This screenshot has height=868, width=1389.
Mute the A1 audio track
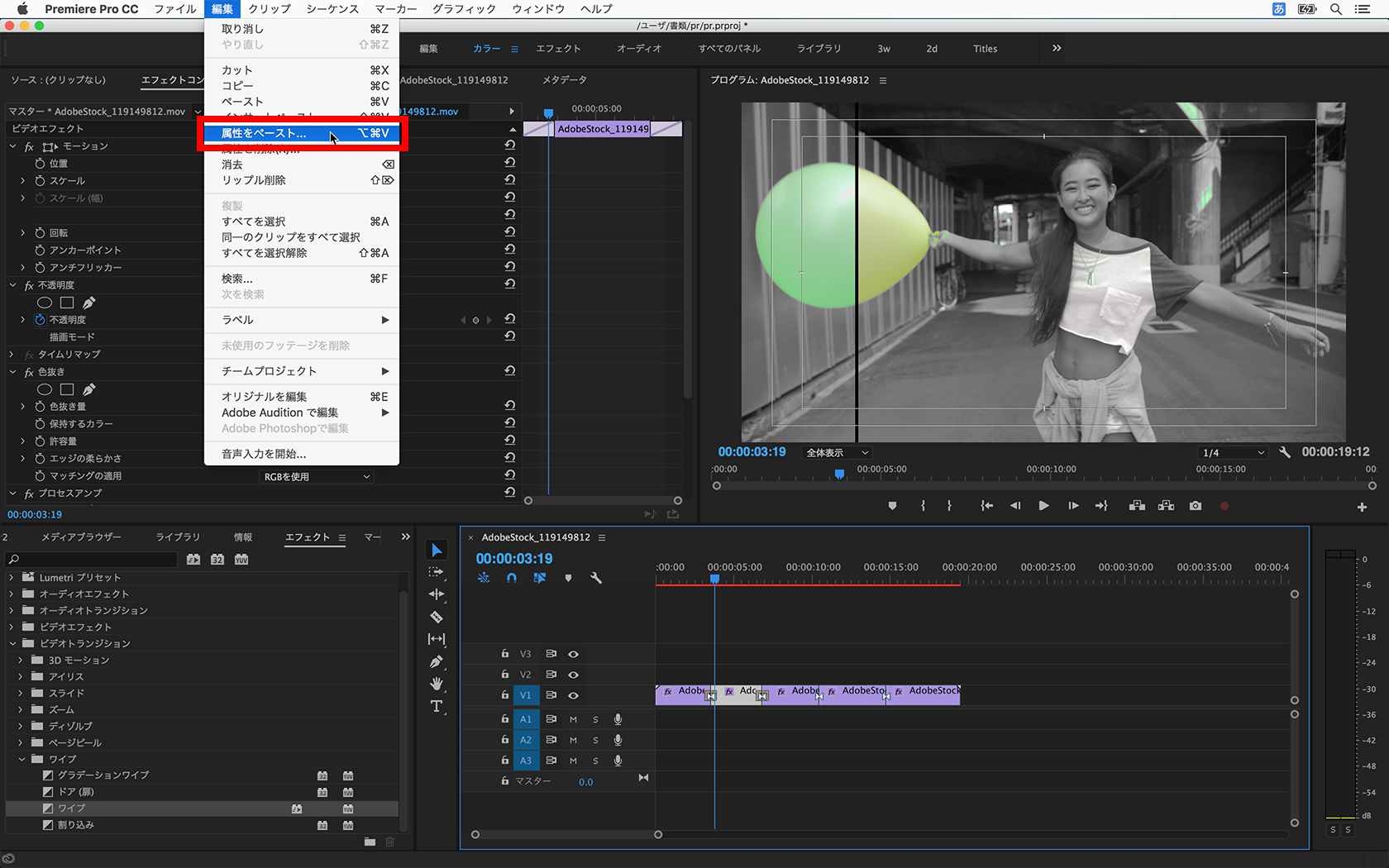coord(573,719)
